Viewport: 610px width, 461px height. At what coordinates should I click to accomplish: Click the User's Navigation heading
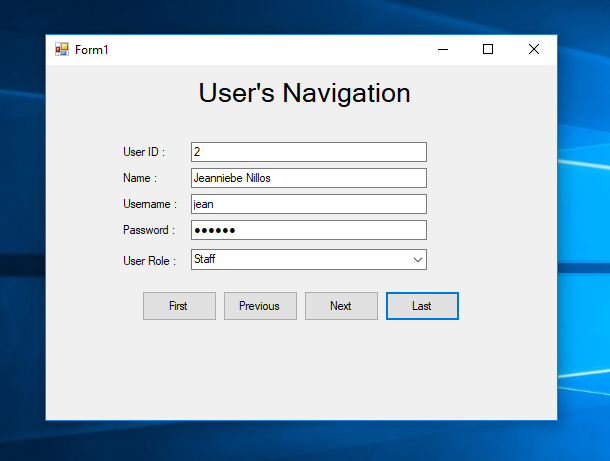click(x=304, y=93)
